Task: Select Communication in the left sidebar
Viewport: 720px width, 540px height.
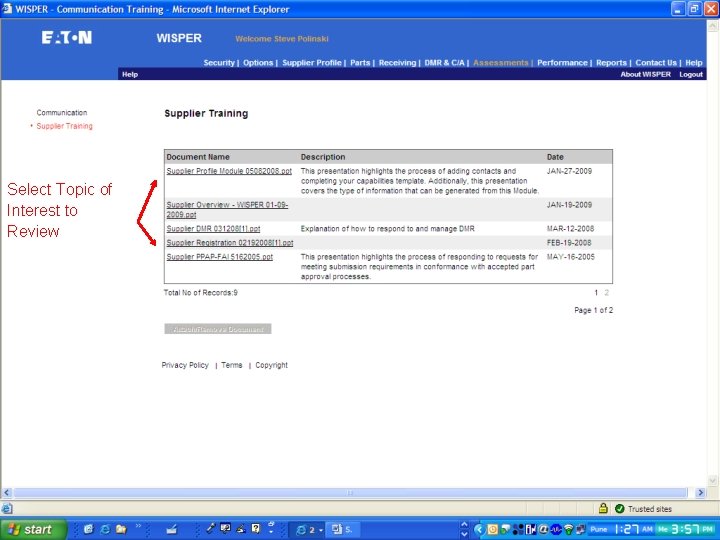Action: 62,112
